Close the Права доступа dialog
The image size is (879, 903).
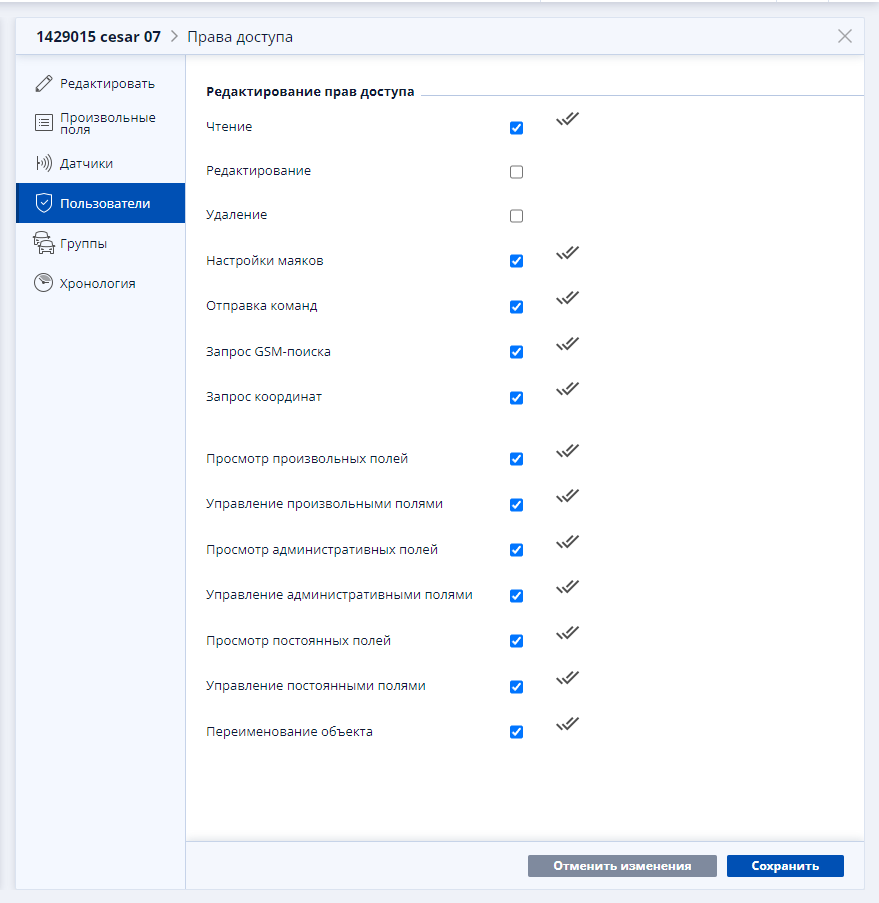click(844, 36)
